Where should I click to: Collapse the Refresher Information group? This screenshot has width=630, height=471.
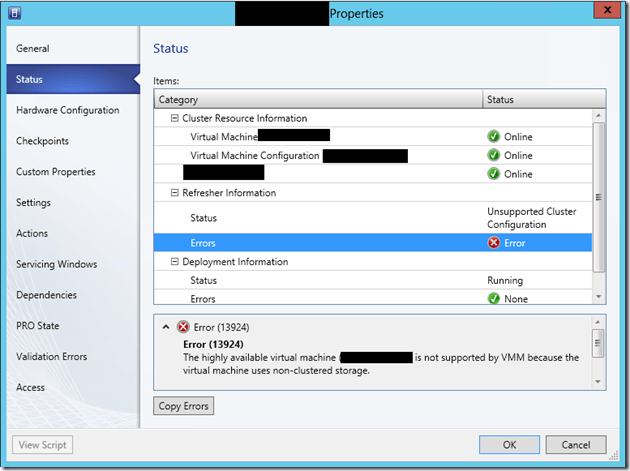(175, 193)
